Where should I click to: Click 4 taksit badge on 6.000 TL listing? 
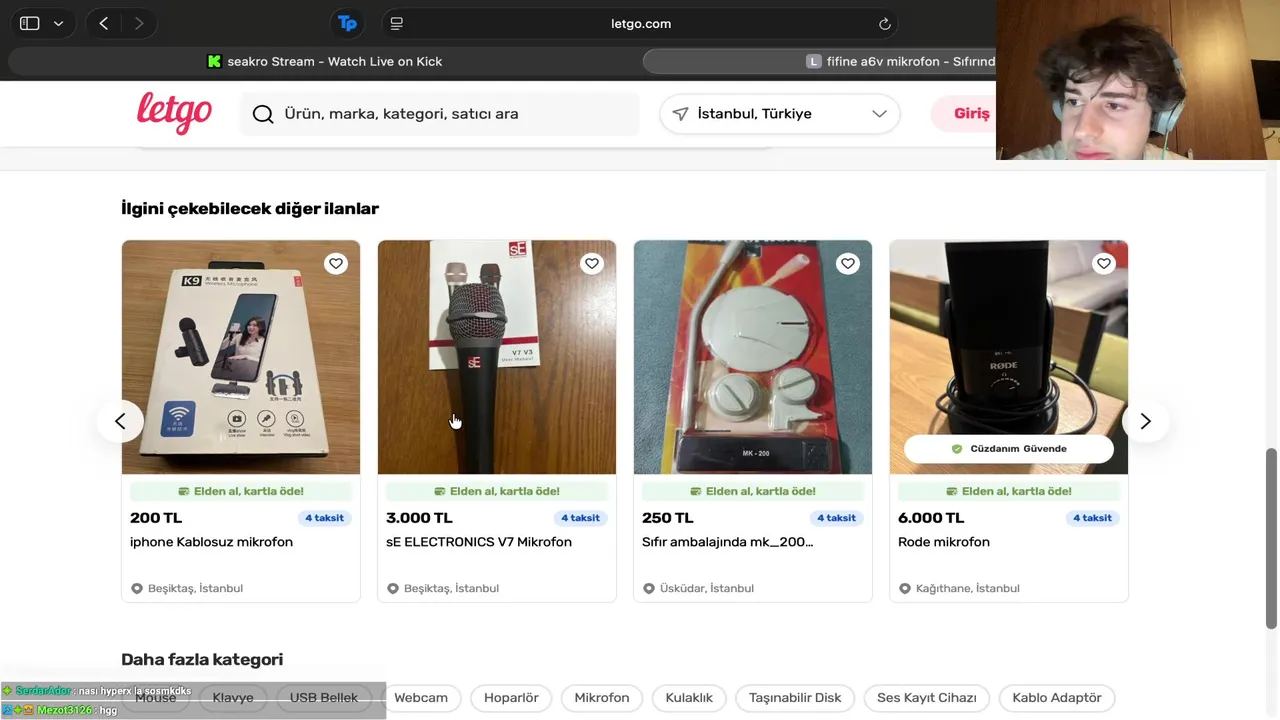pos(1092,518)
